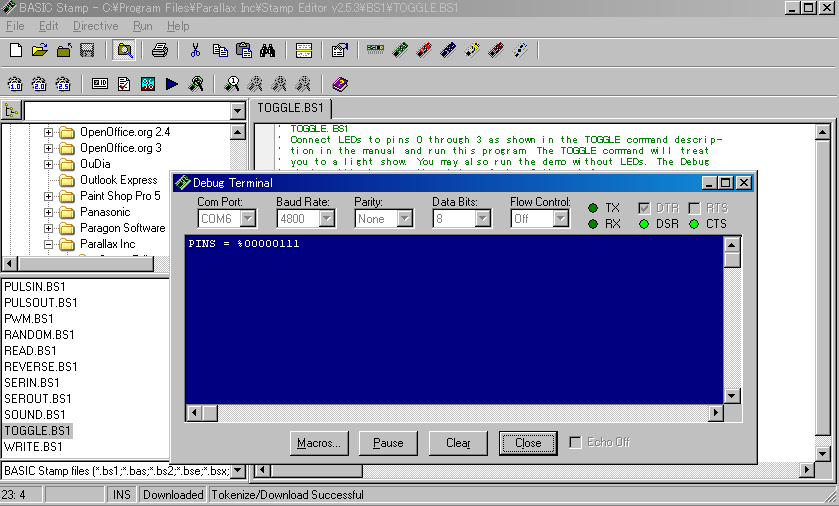Create a new file with the New icon
Screen dimensions: 839x506
coord(16,51)
